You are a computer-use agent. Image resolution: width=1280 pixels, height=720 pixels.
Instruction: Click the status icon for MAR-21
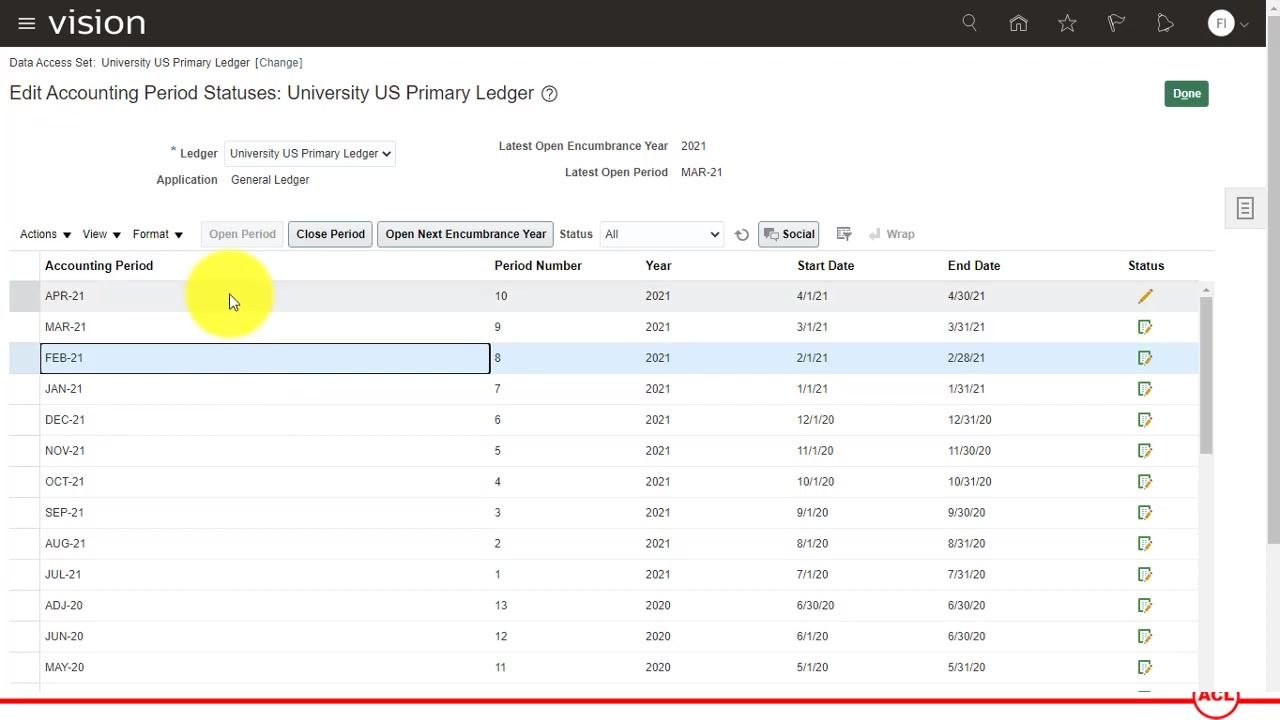tap(1145, 327)
